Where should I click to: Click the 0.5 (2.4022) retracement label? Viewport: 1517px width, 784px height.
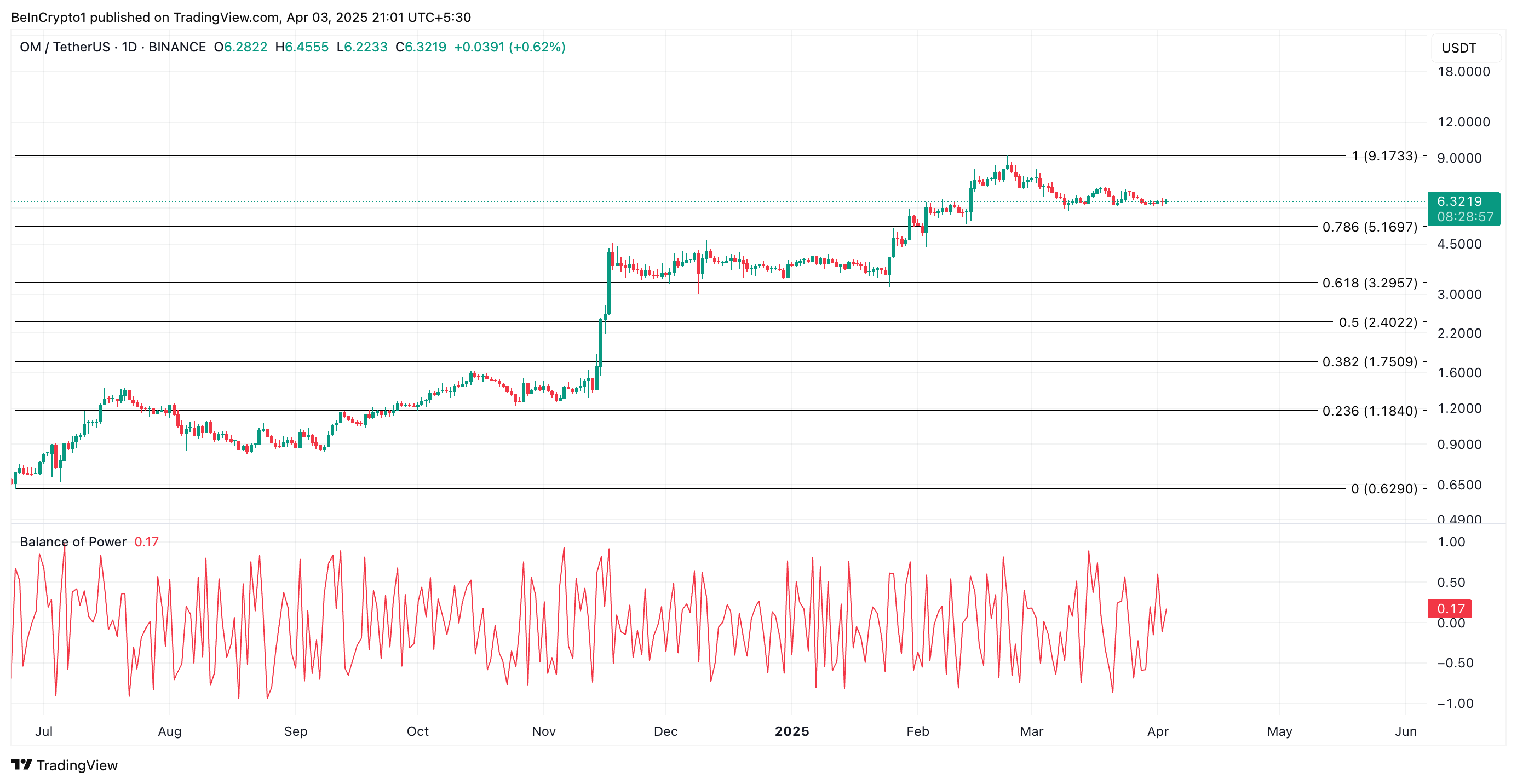click(1377, 322)
